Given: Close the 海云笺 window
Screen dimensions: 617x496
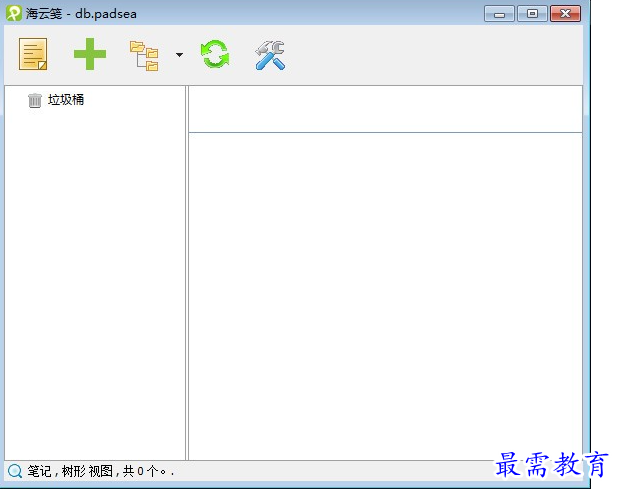Looking at the screenshot, I should (x=565, y=14).
